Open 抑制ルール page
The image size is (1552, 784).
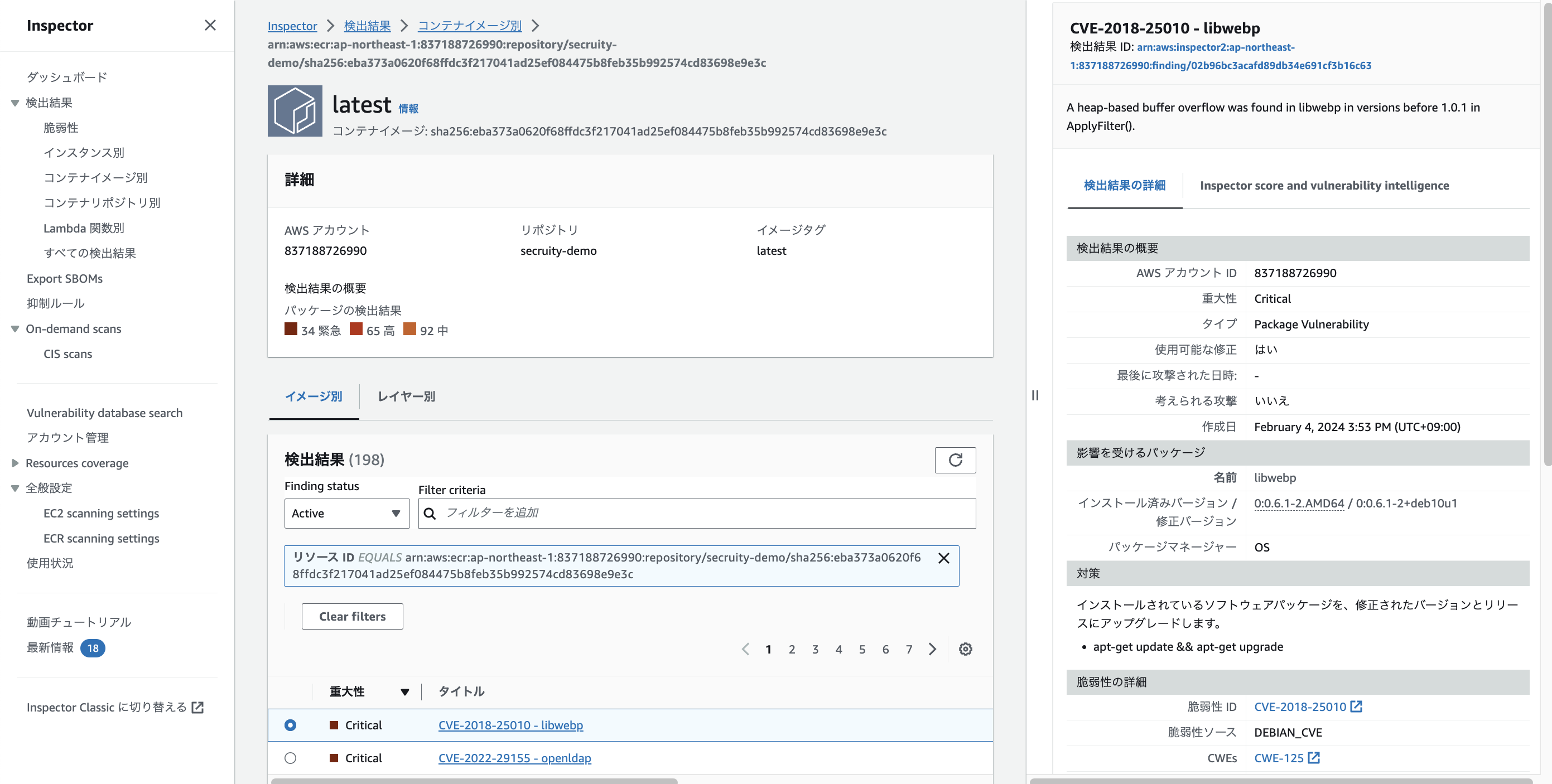click(x=55, y=303)
